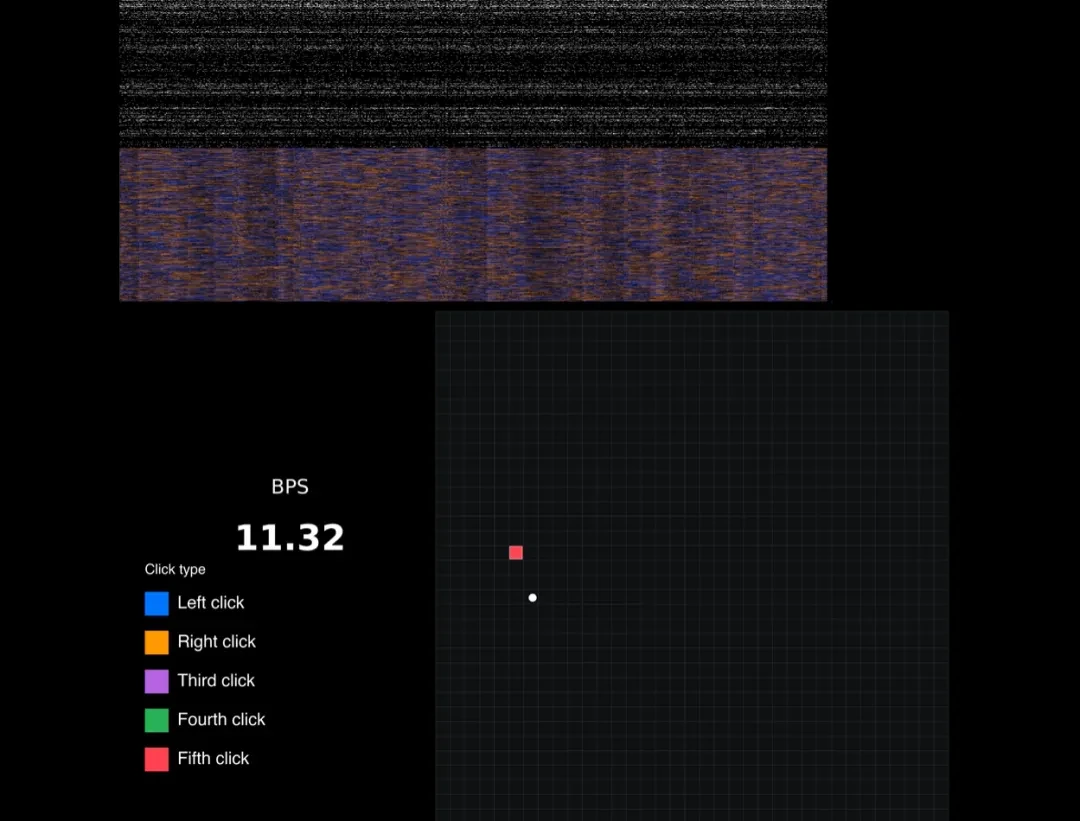Click the 'Click type' legend heading

(x=175, y=570)
